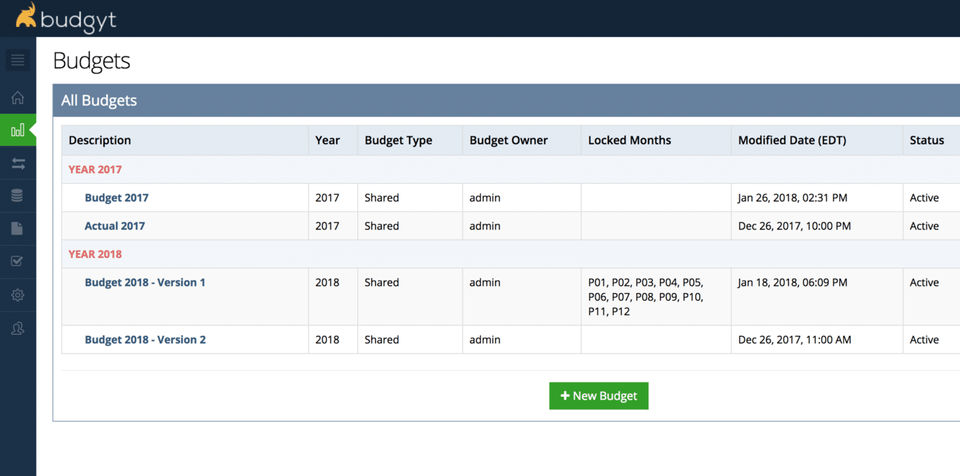Open the settings gear sidebar icon
Viewport: 960px width, 476px height.
point(17,295)
